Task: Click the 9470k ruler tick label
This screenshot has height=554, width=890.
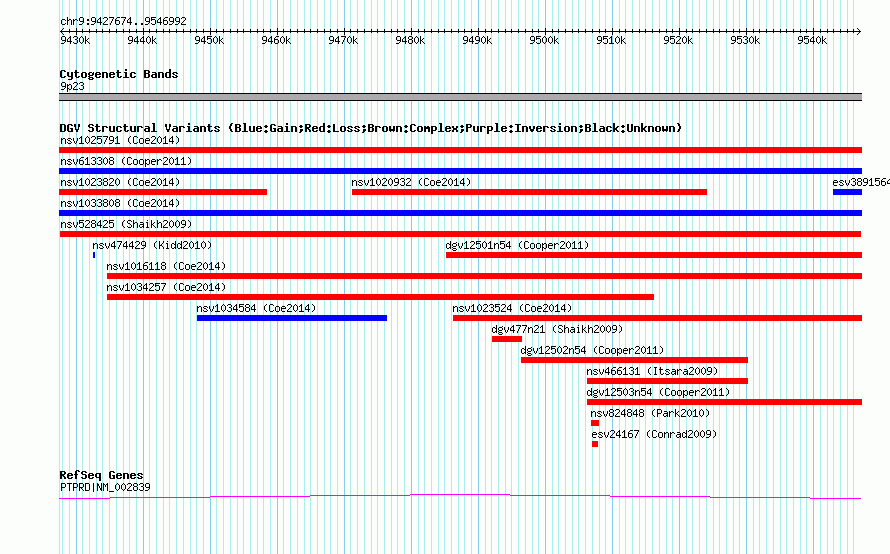Action: pos(343,40)
